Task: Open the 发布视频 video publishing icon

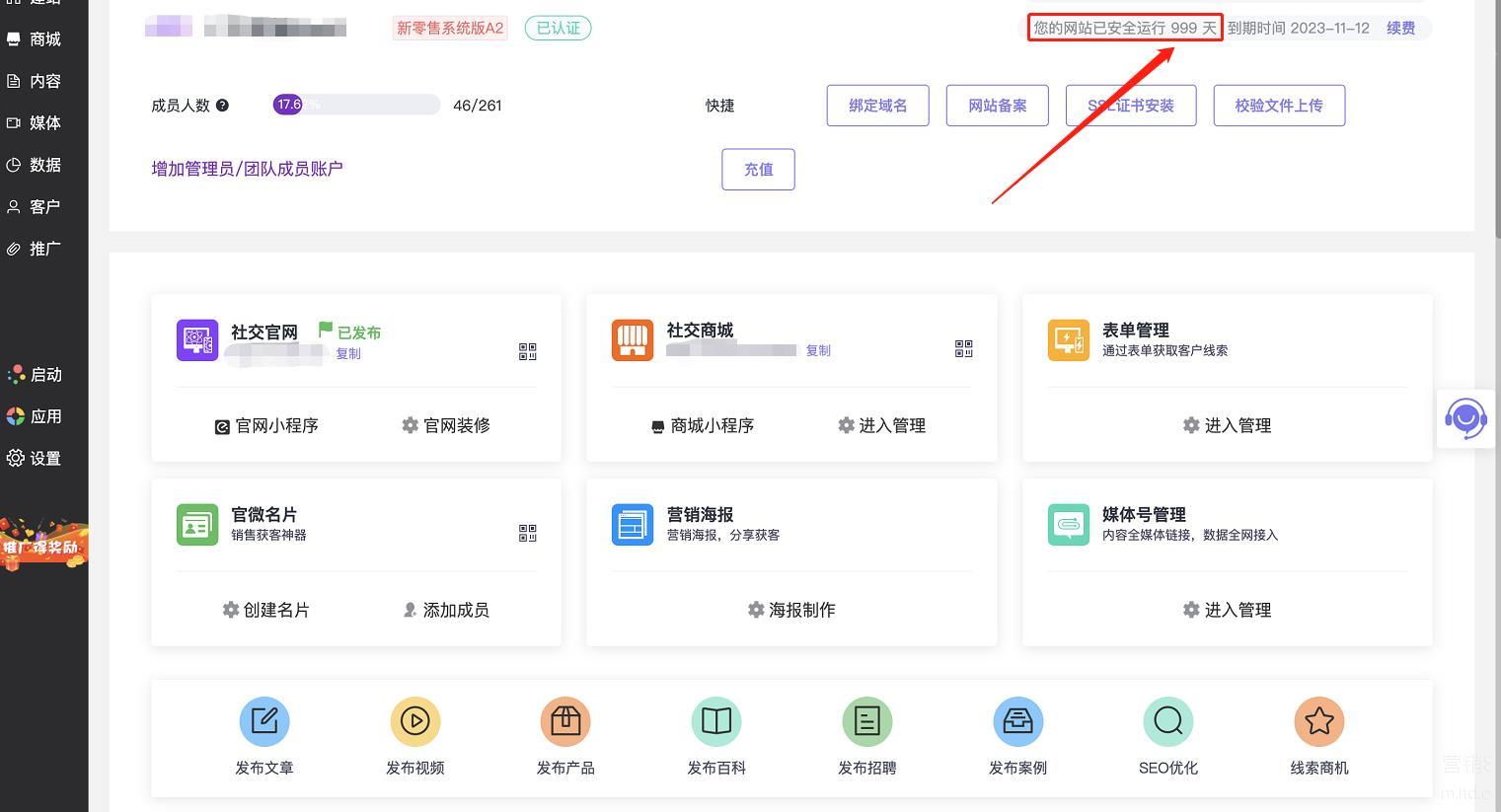Action: [x=414, y=722]
